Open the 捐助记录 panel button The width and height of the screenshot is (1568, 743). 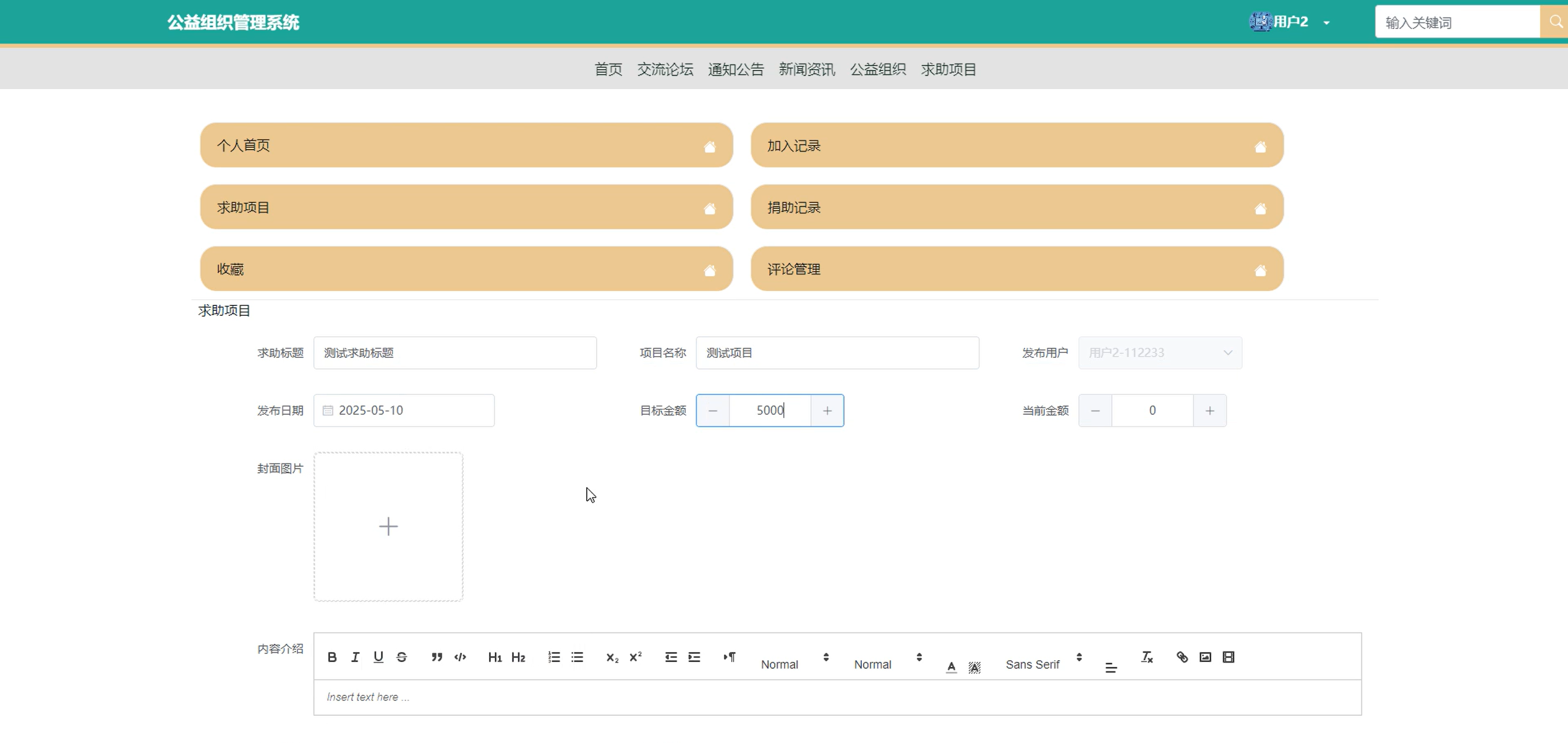[x=1017, y=207]
